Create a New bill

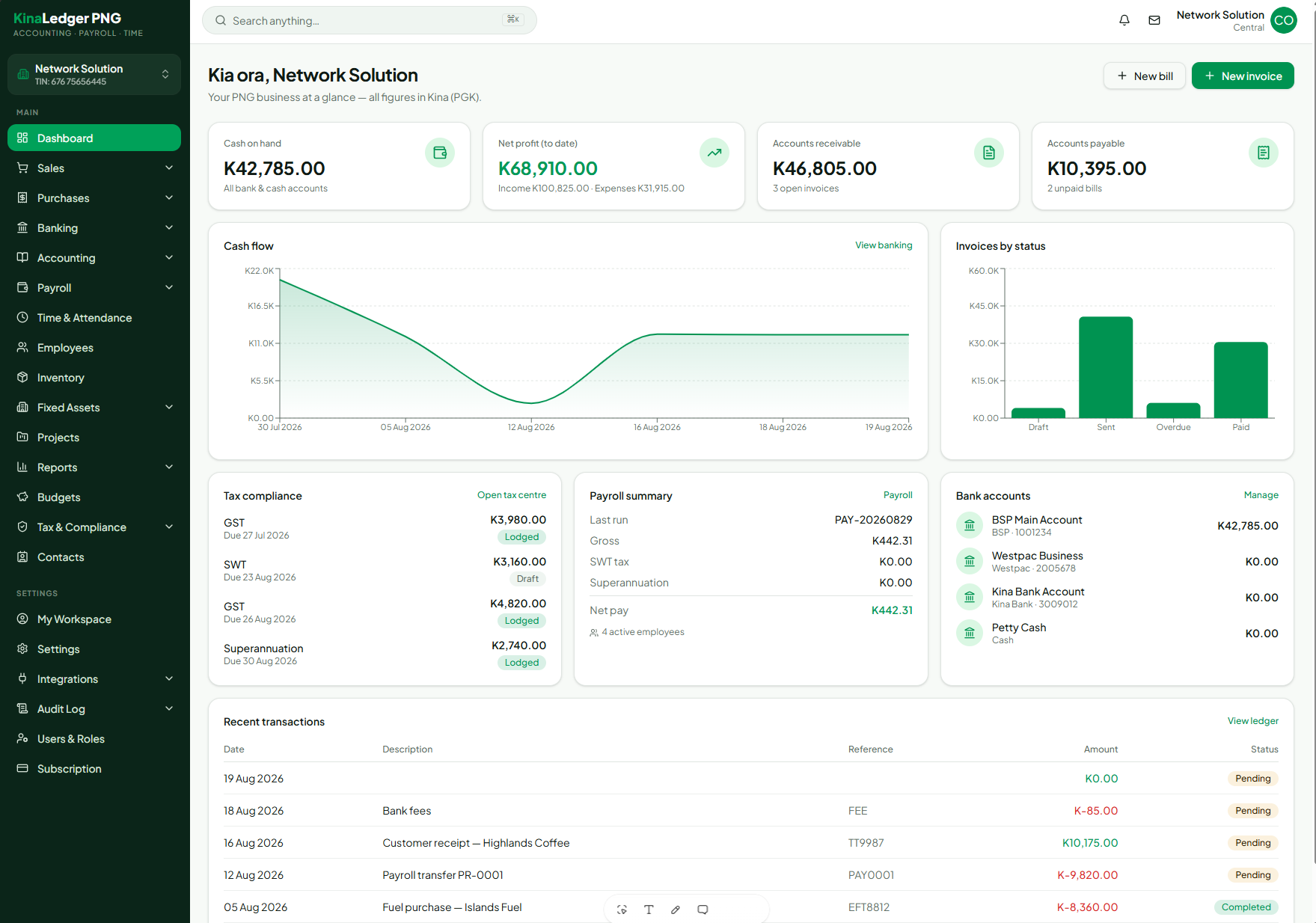tap(1145, 76)
